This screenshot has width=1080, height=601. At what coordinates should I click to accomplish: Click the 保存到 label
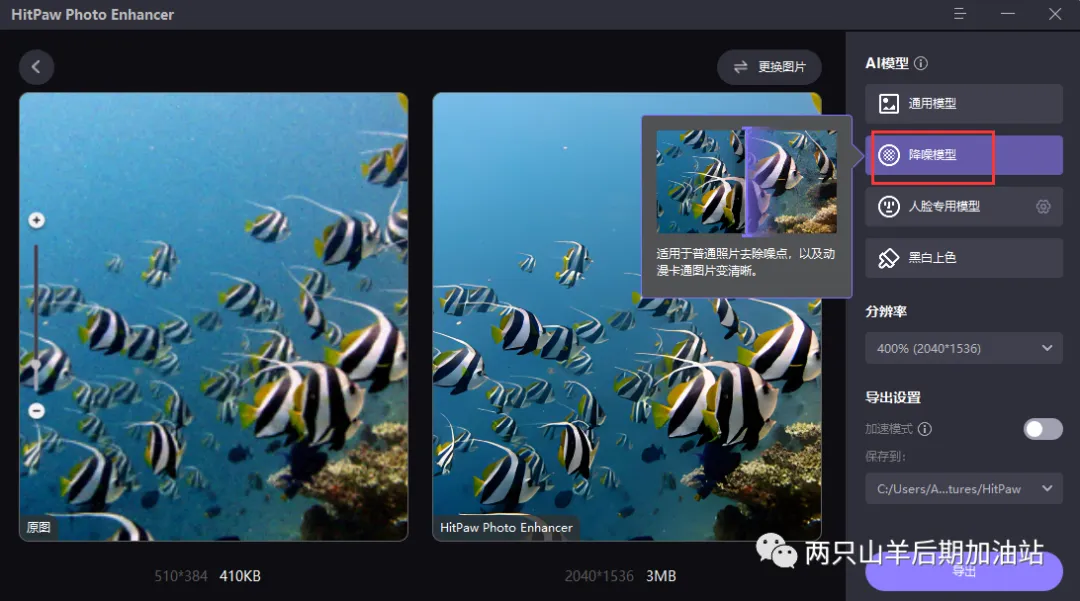coord(885,456)
